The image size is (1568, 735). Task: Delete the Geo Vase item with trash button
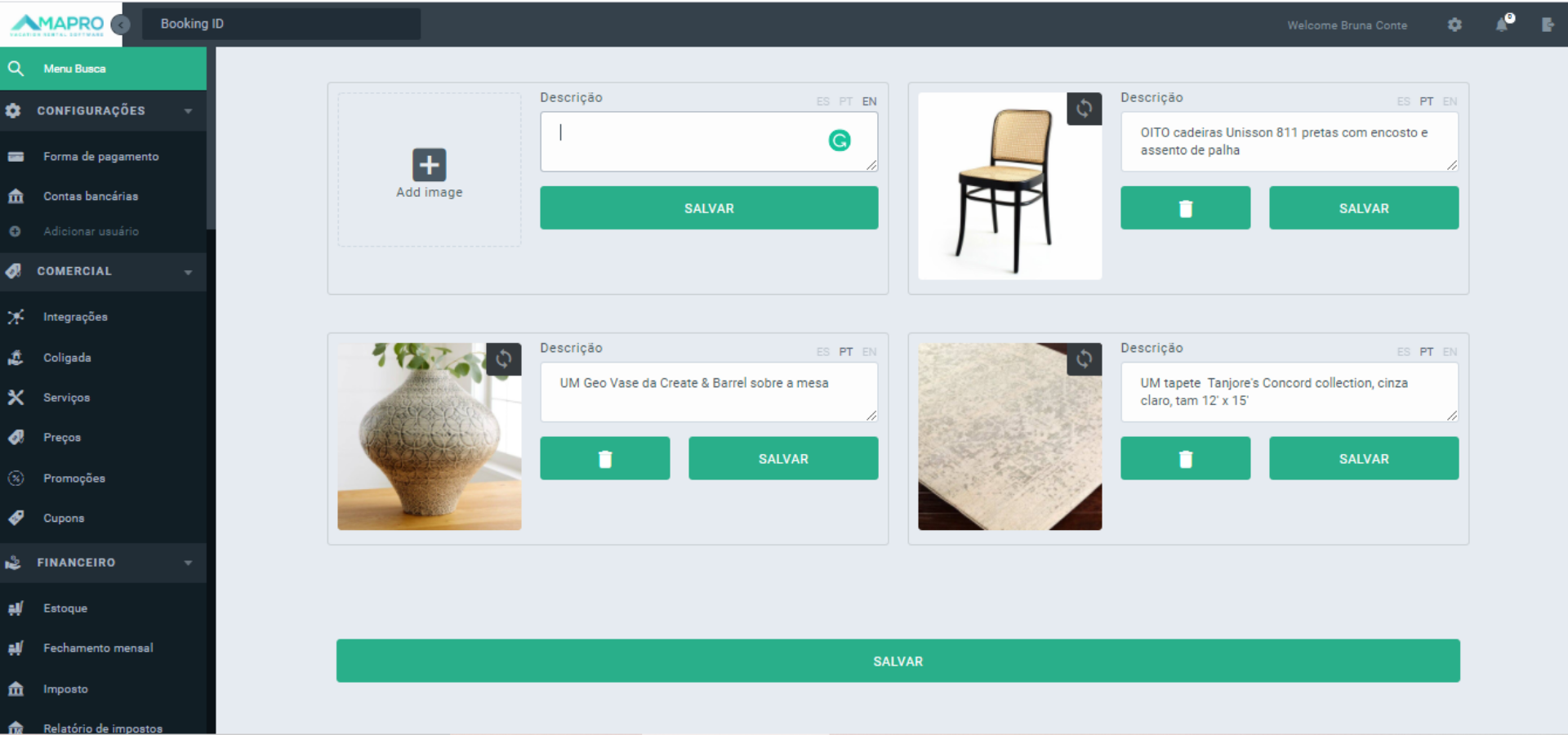604,459
